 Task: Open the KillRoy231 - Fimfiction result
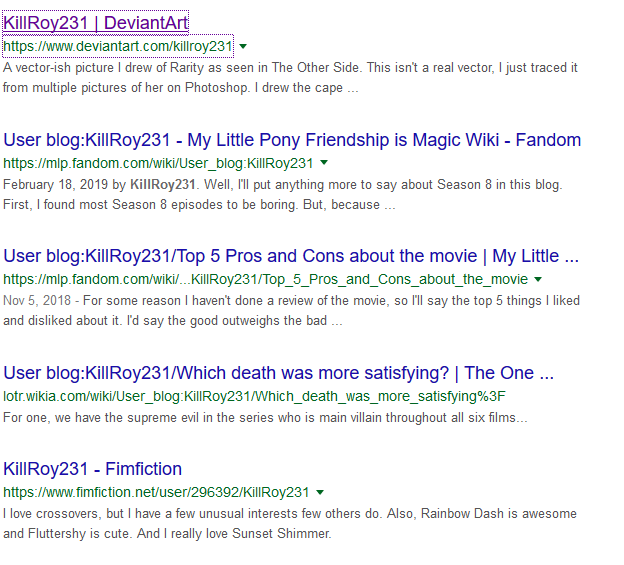tap(92, 469)
